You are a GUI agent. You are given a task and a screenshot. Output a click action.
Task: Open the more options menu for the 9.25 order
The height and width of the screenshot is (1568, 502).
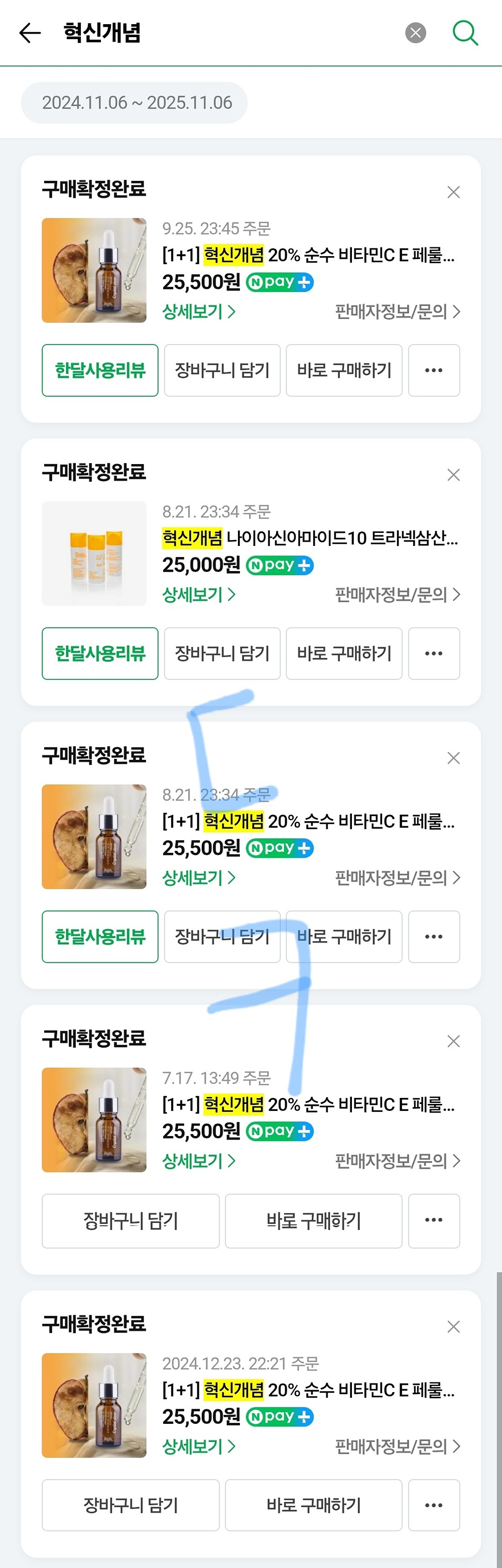point(434,370)
